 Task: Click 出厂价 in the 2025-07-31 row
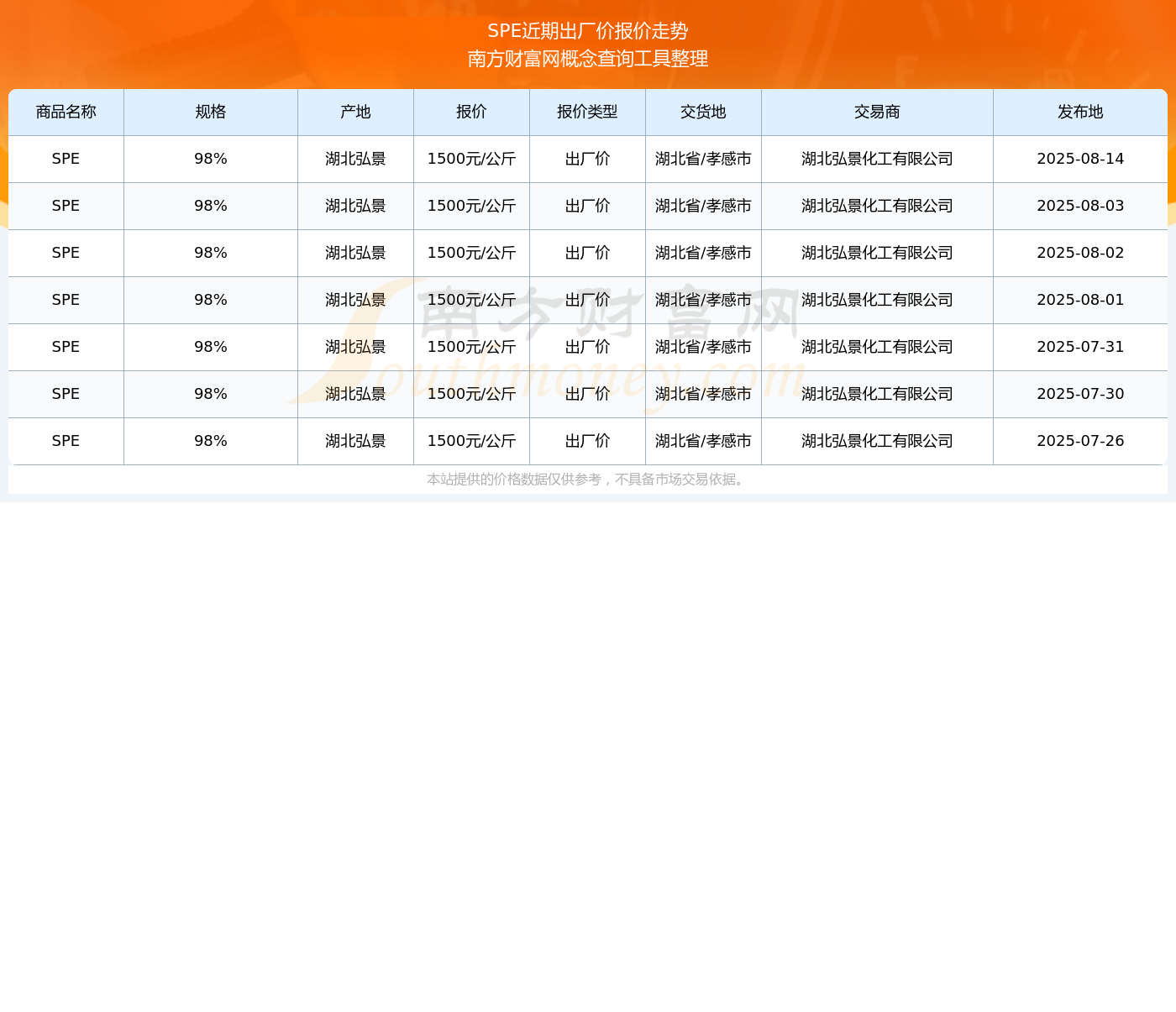(x=587, y=347)
